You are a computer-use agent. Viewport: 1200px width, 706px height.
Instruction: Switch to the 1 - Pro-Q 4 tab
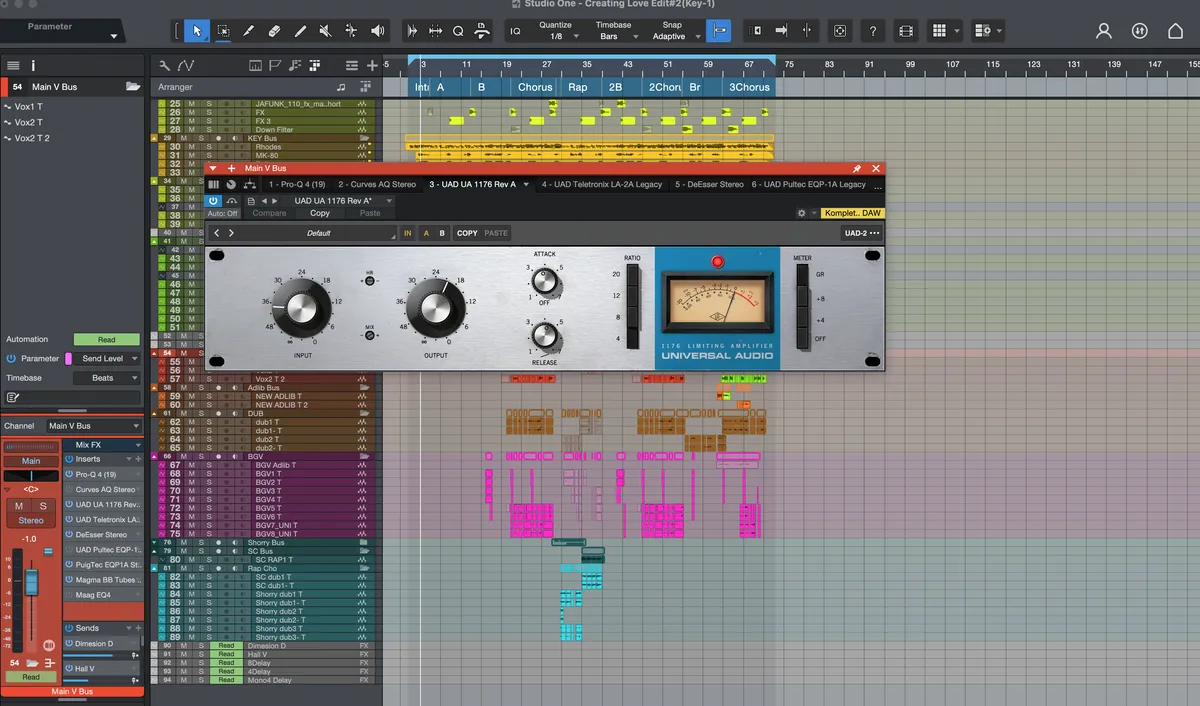(x=296, y=184)
